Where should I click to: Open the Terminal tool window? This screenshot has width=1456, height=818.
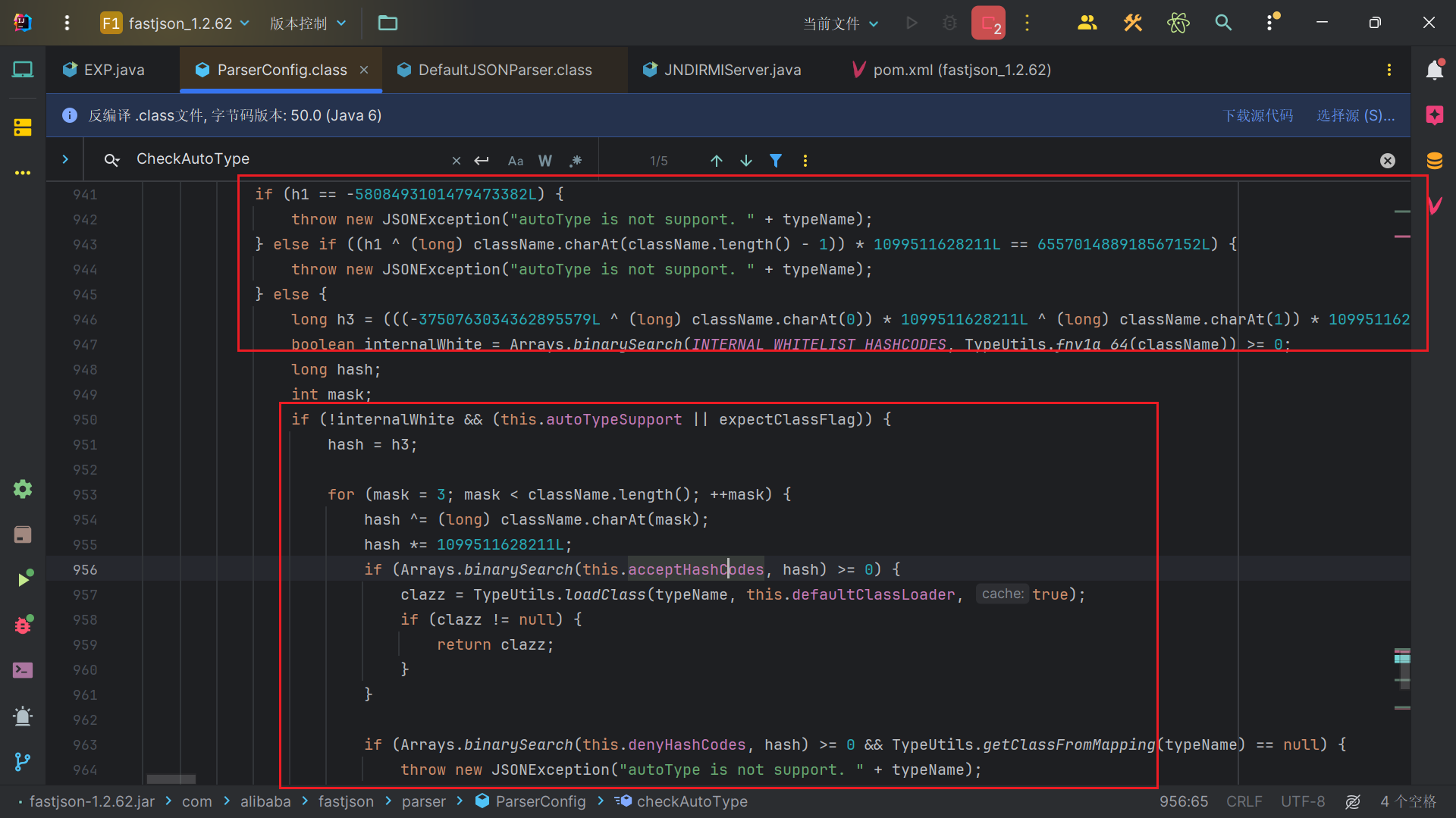(x=23, y=670)
